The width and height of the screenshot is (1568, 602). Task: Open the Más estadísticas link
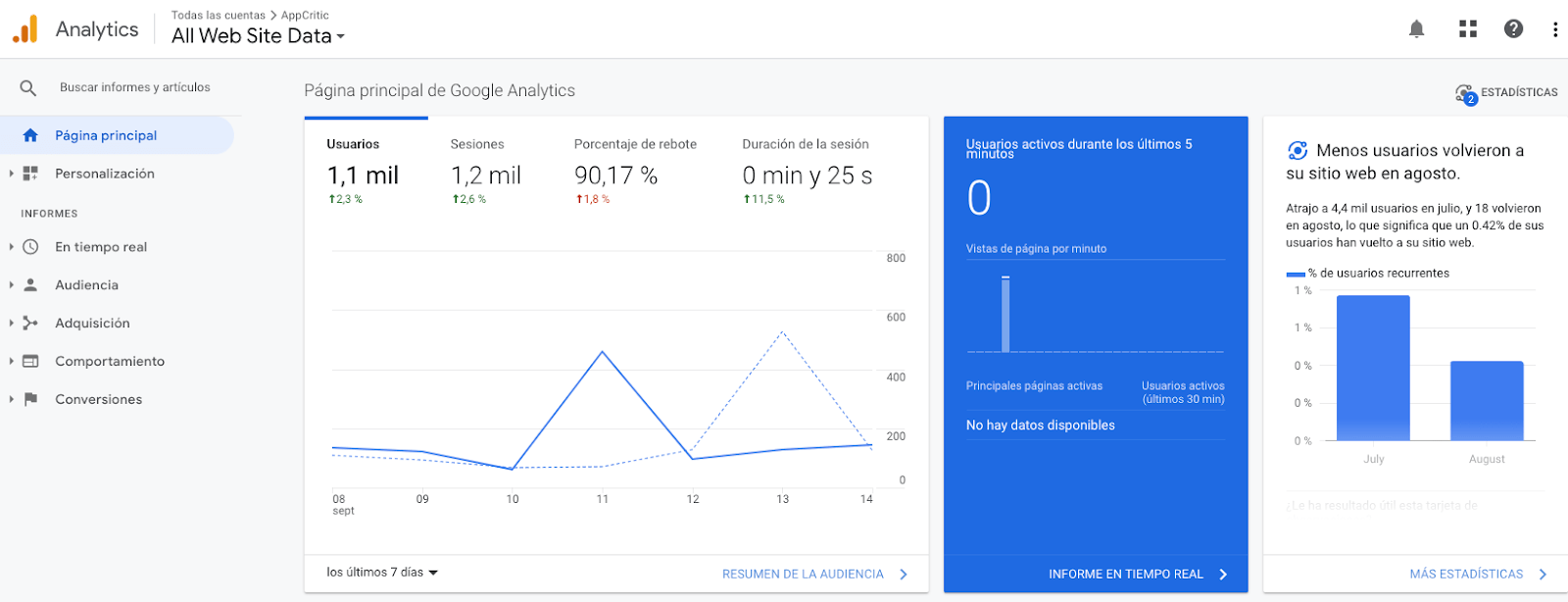coord(1466,575)
